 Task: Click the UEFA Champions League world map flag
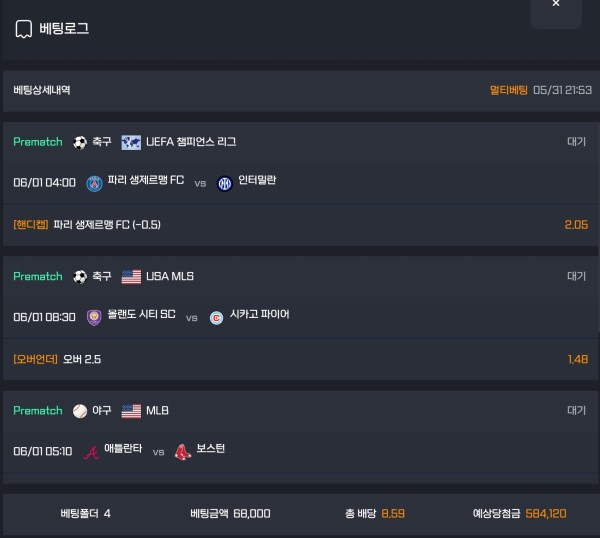tap(131, 143)
